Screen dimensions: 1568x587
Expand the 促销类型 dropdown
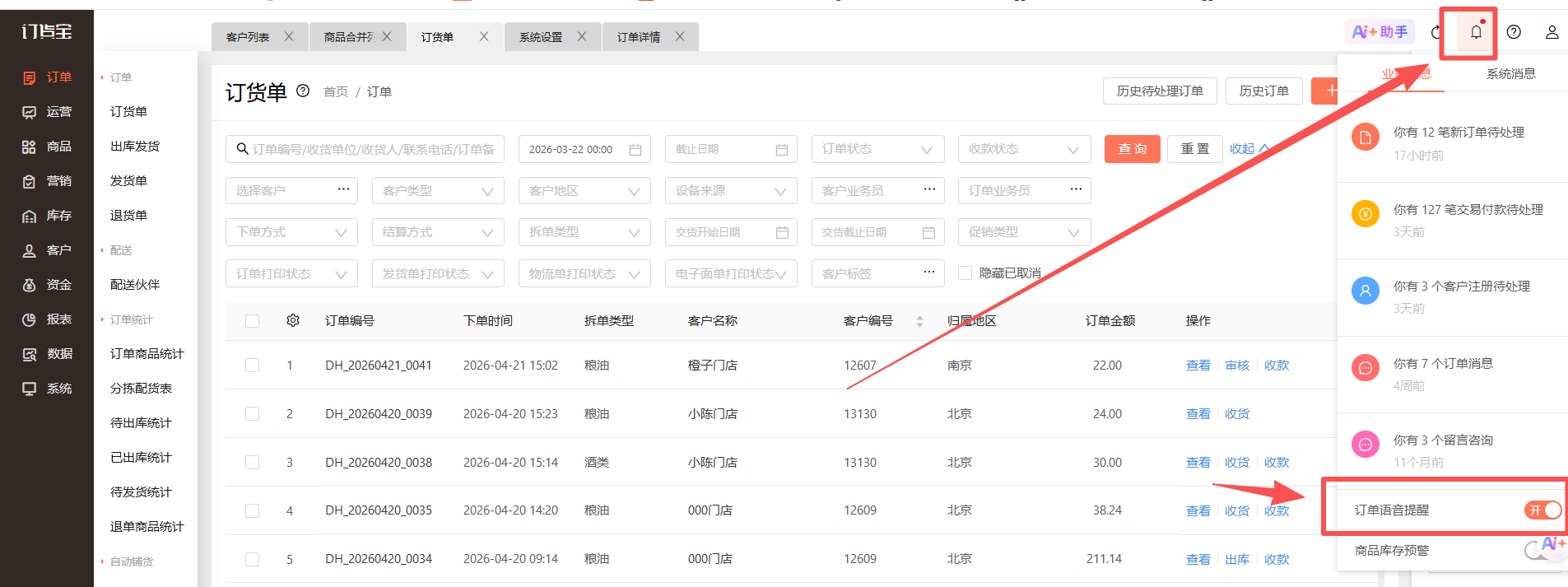click(x=1024, y=232)
